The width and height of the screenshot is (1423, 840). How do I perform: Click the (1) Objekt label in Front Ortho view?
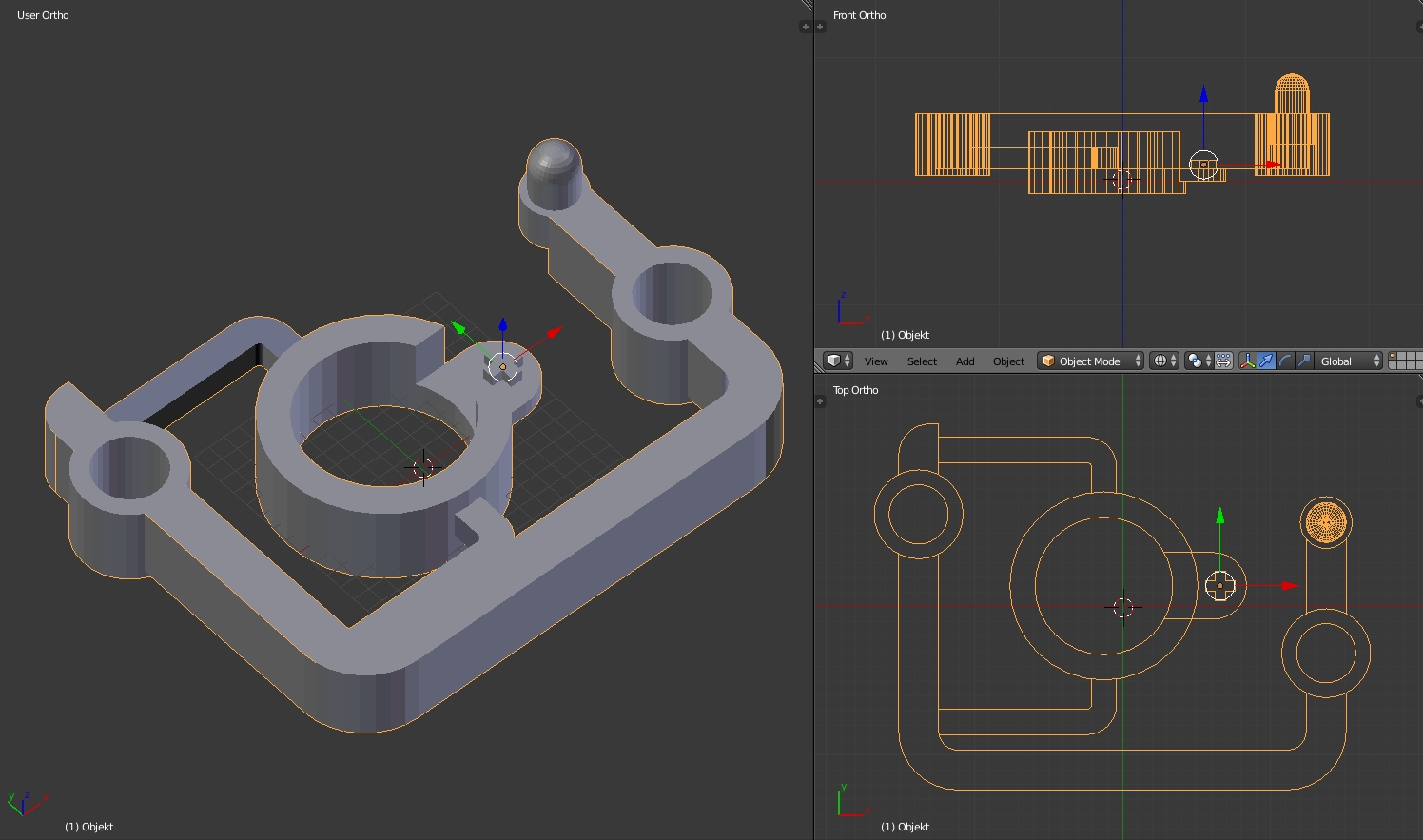click(905, 335)
